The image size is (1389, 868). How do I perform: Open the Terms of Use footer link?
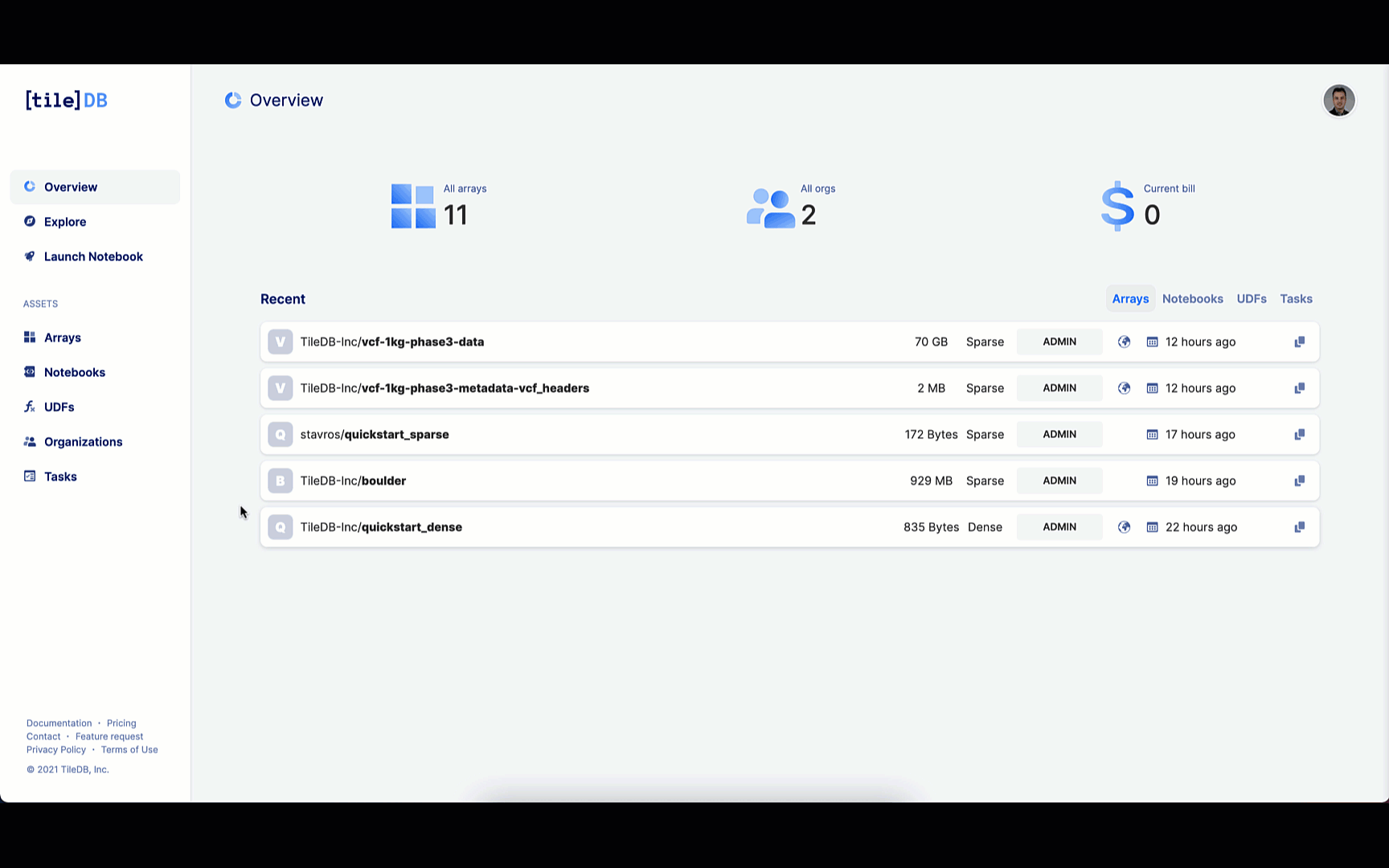tap(129, 750)
